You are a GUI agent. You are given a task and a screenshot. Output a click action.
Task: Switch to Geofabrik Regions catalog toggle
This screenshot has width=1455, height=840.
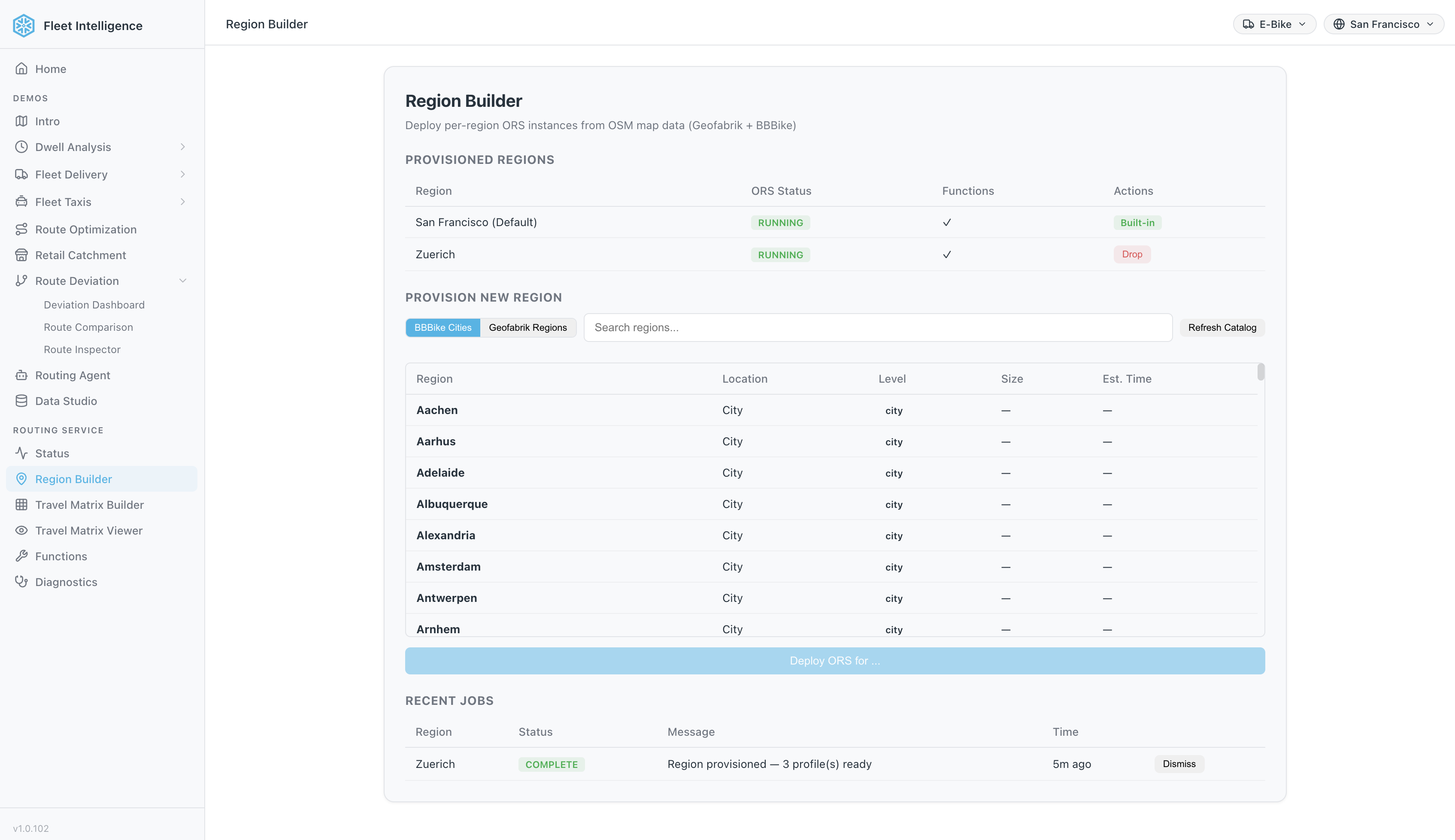pos(527,327)
